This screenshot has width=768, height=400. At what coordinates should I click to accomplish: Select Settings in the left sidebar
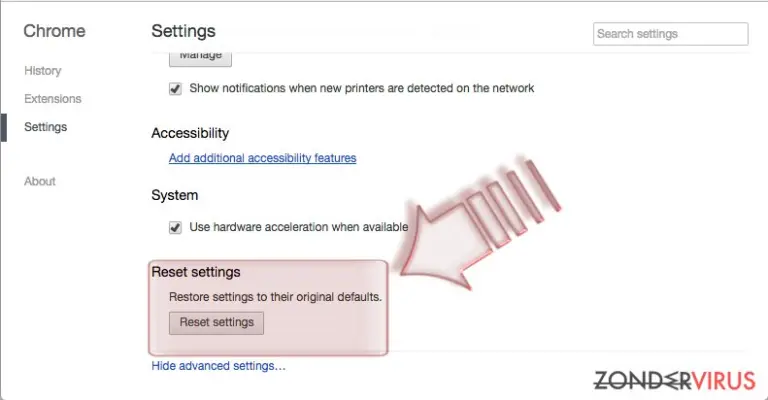46,127
